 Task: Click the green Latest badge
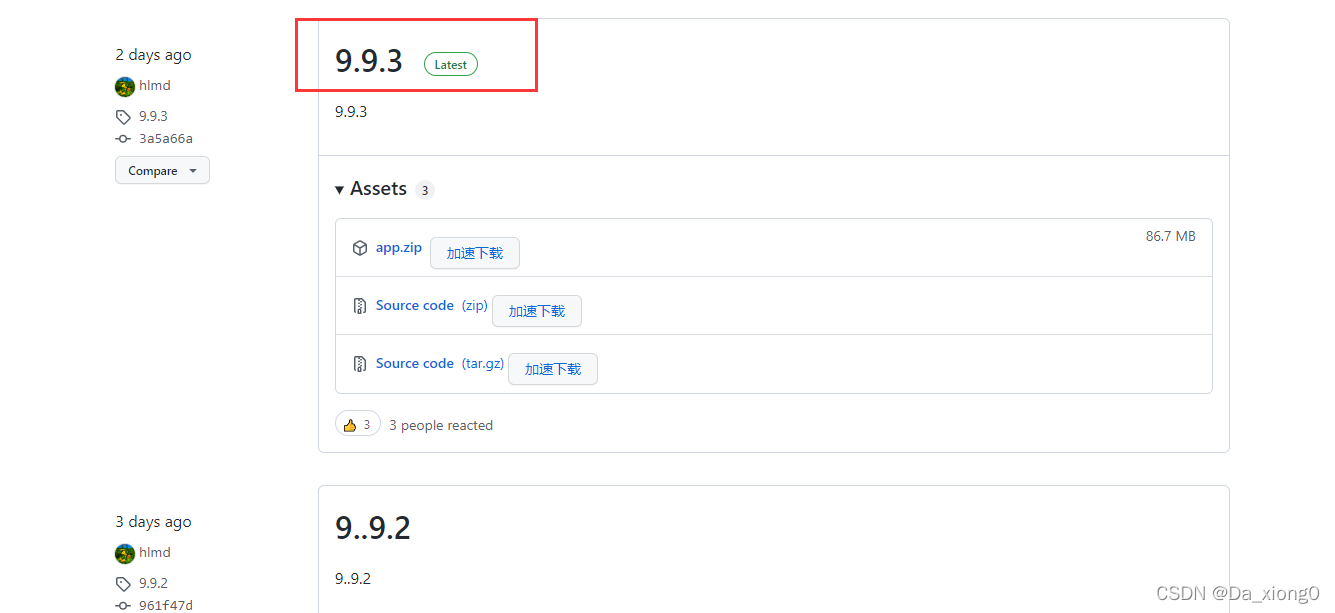coord(451,64)
